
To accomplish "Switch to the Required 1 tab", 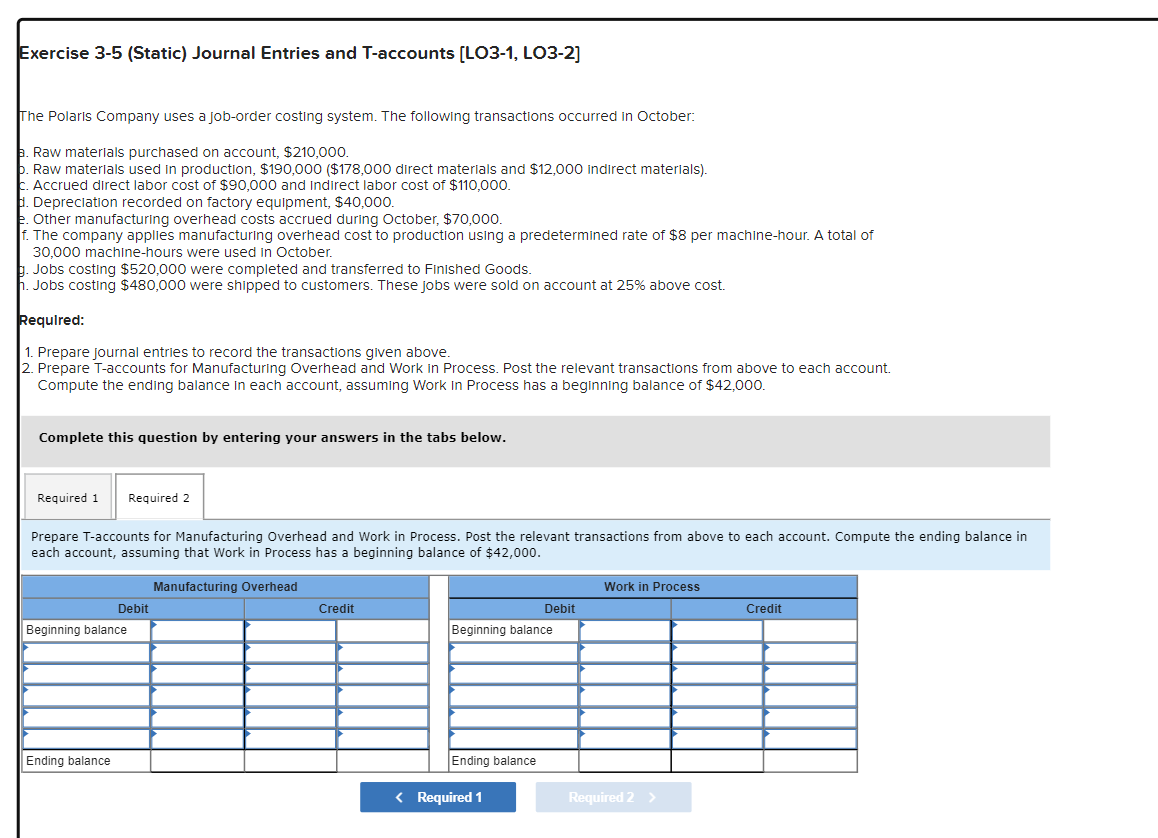I will pyautogui.click(x=67, y=497).
